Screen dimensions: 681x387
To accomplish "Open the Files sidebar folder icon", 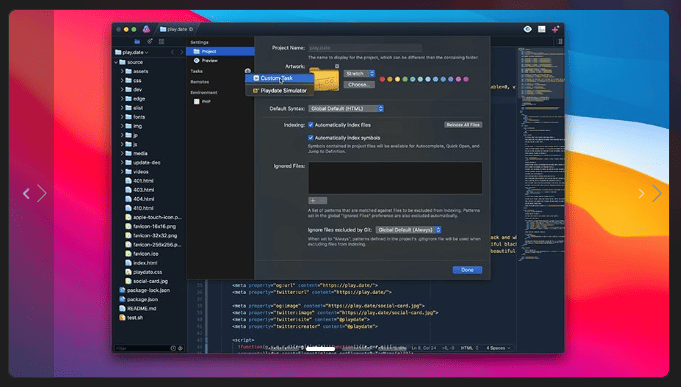I will tap(137, 42).
